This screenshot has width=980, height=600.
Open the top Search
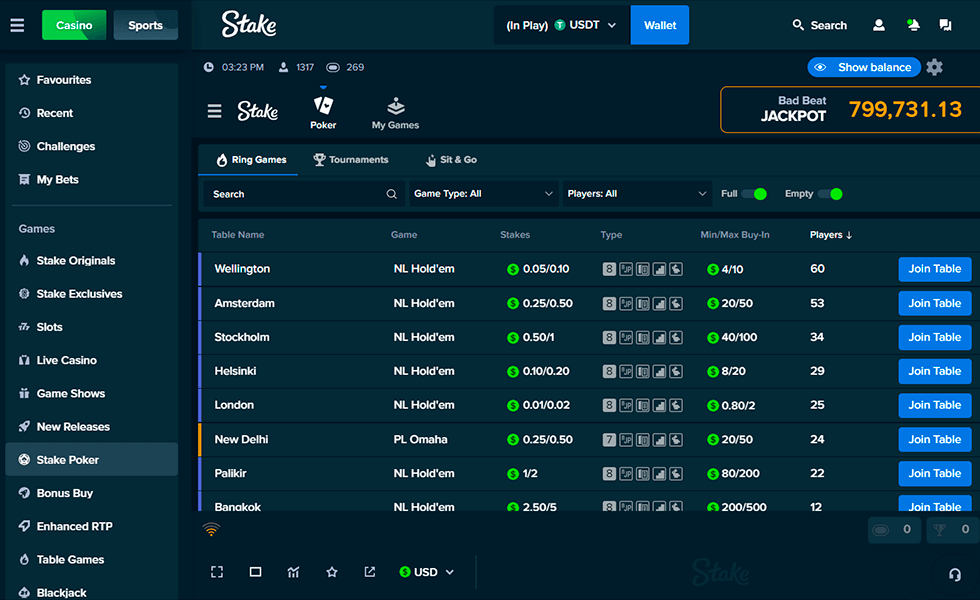(x=819, y=25)
